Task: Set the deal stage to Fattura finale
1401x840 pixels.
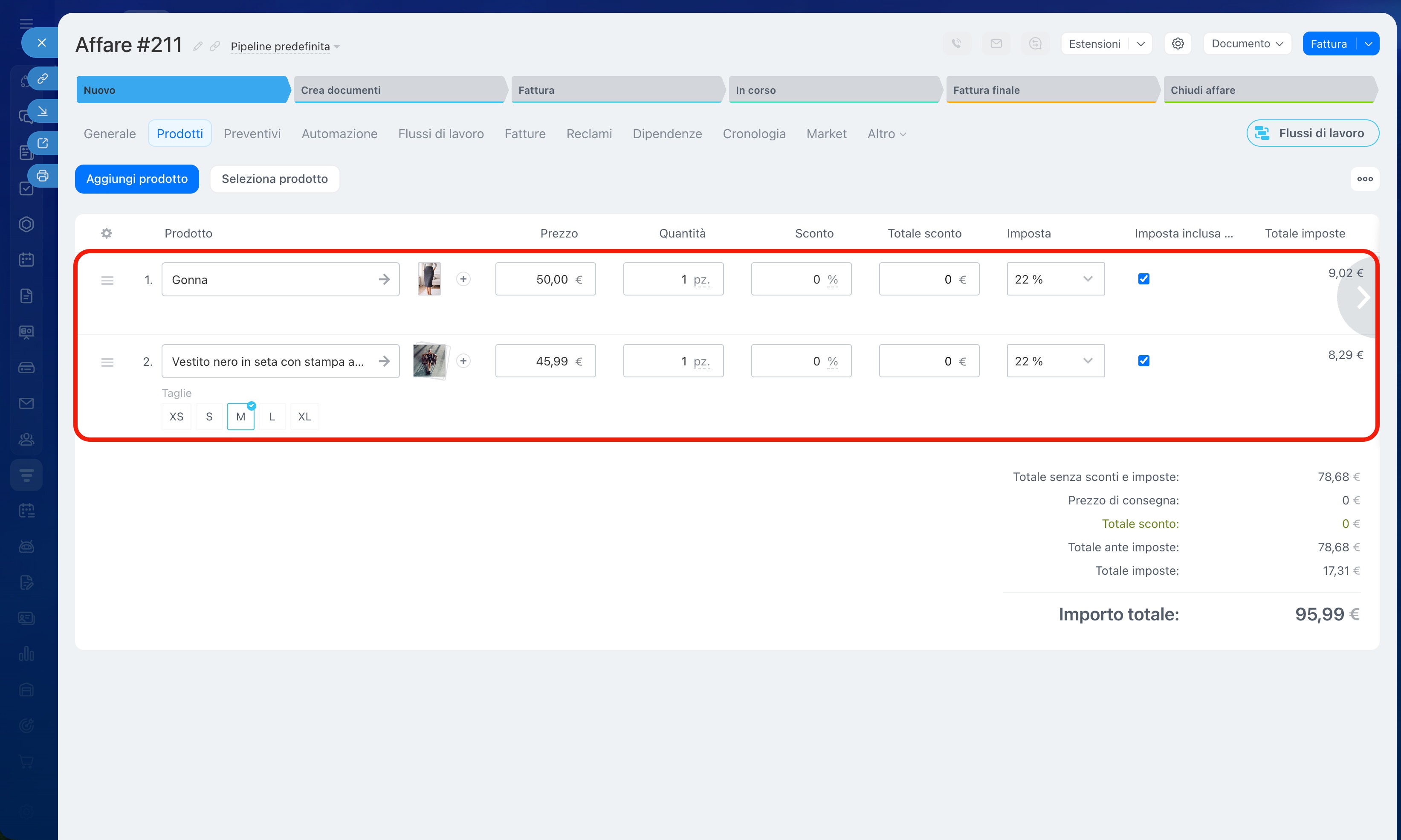Action: [1051, 90]
